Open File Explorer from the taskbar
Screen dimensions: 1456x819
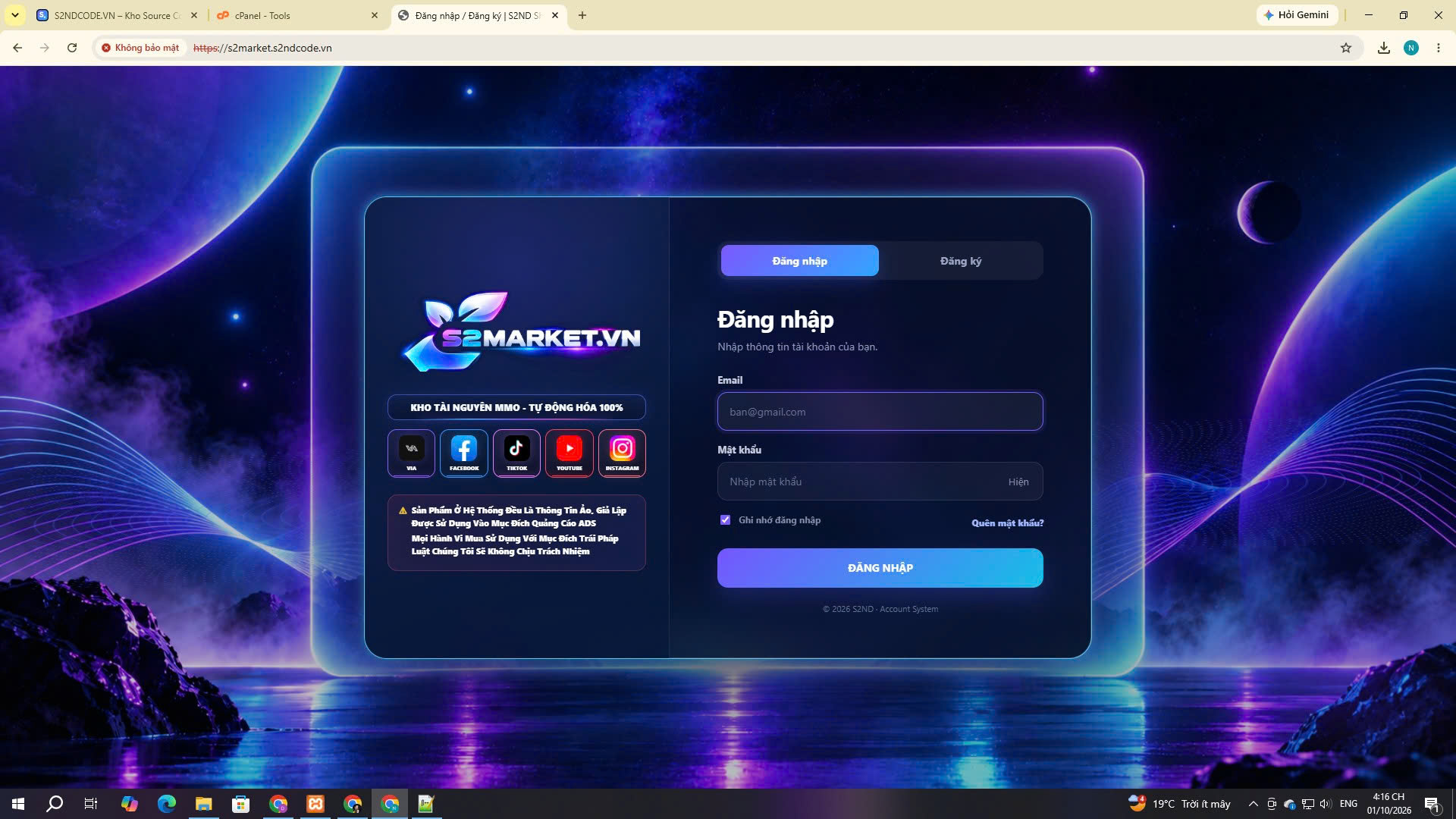[203, 804]
